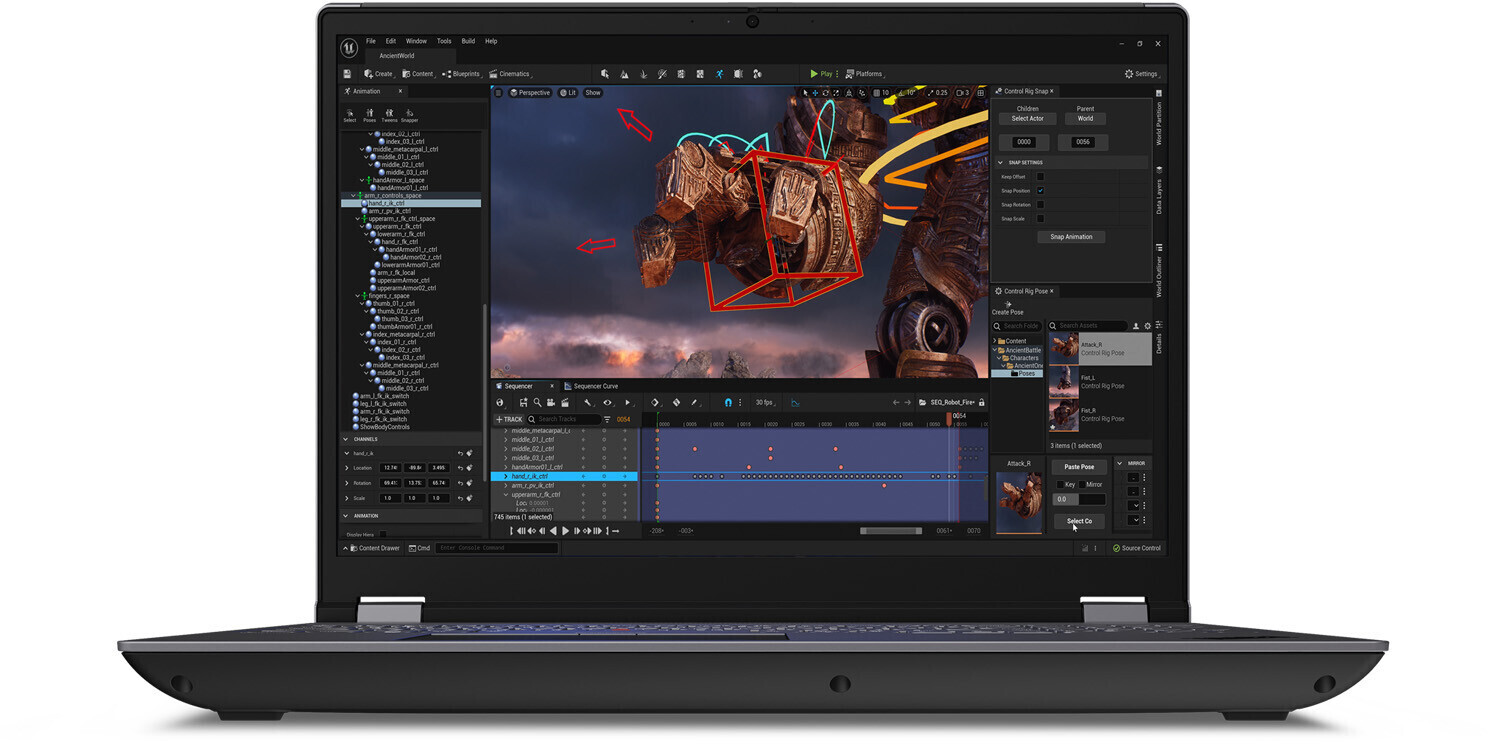Screen dimensions: 1488x744
Task: Click the Snap Animation button
Action: tap(1071, 237)
